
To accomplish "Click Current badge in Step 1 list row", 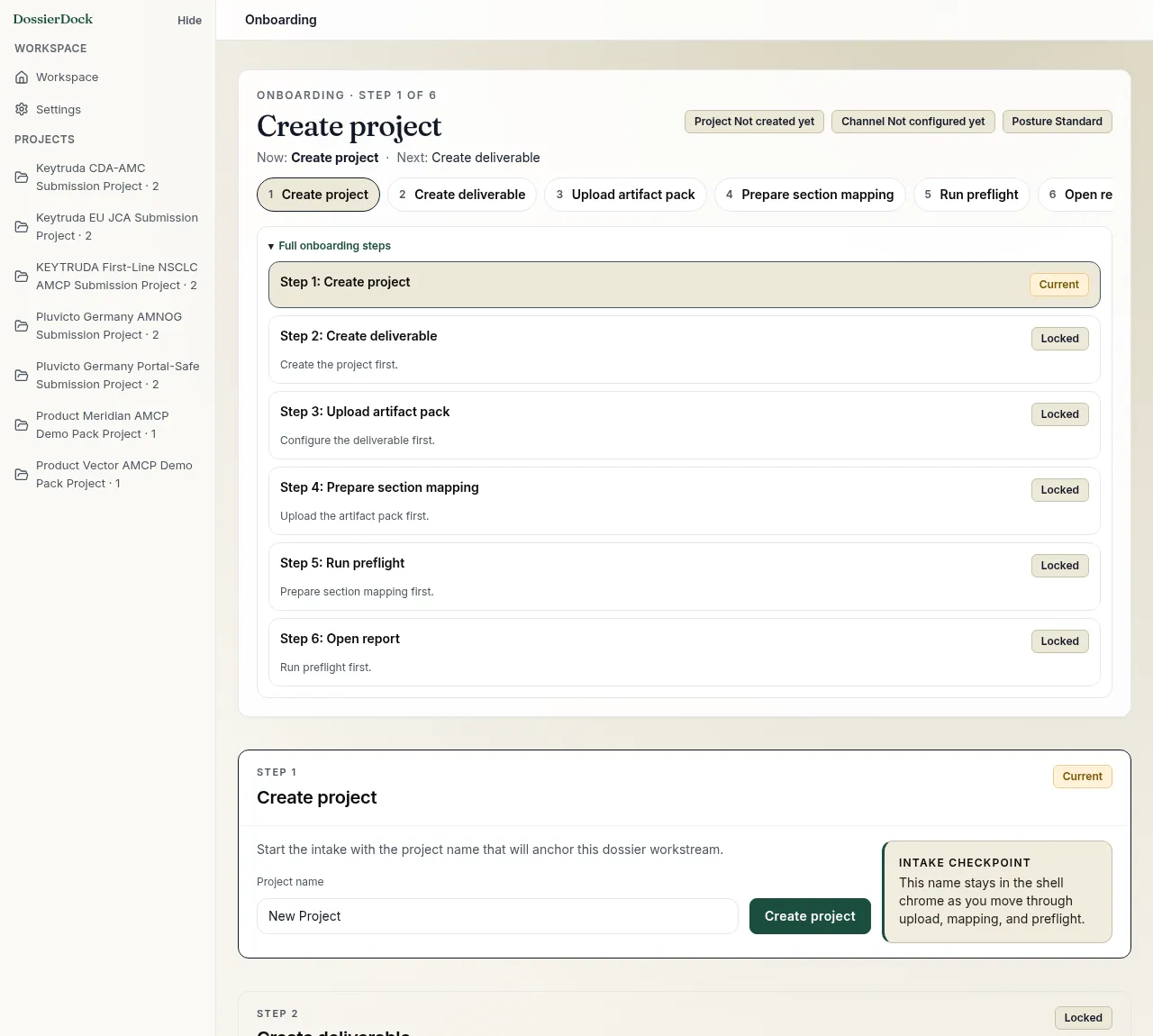I will click(1058, 285).
